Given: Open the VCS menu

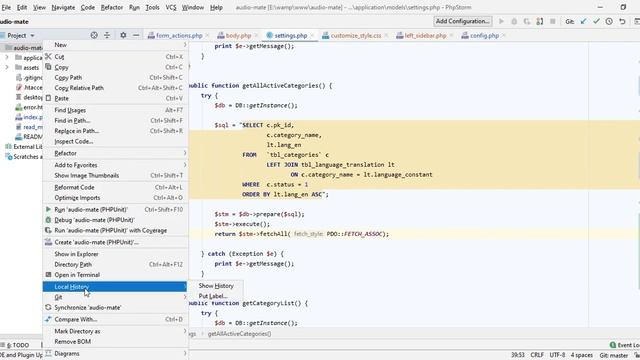Looking at the screenshot, I should tap(171, 7).
